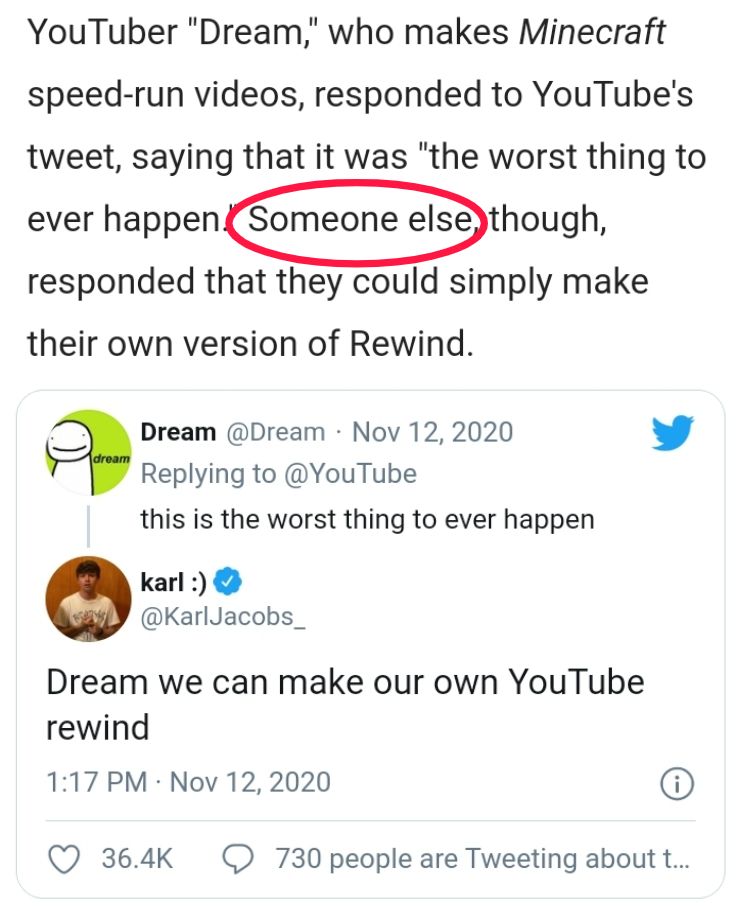736x920 pixels.
Task: Tap the tweet info icon
Action: click(677, 783)
